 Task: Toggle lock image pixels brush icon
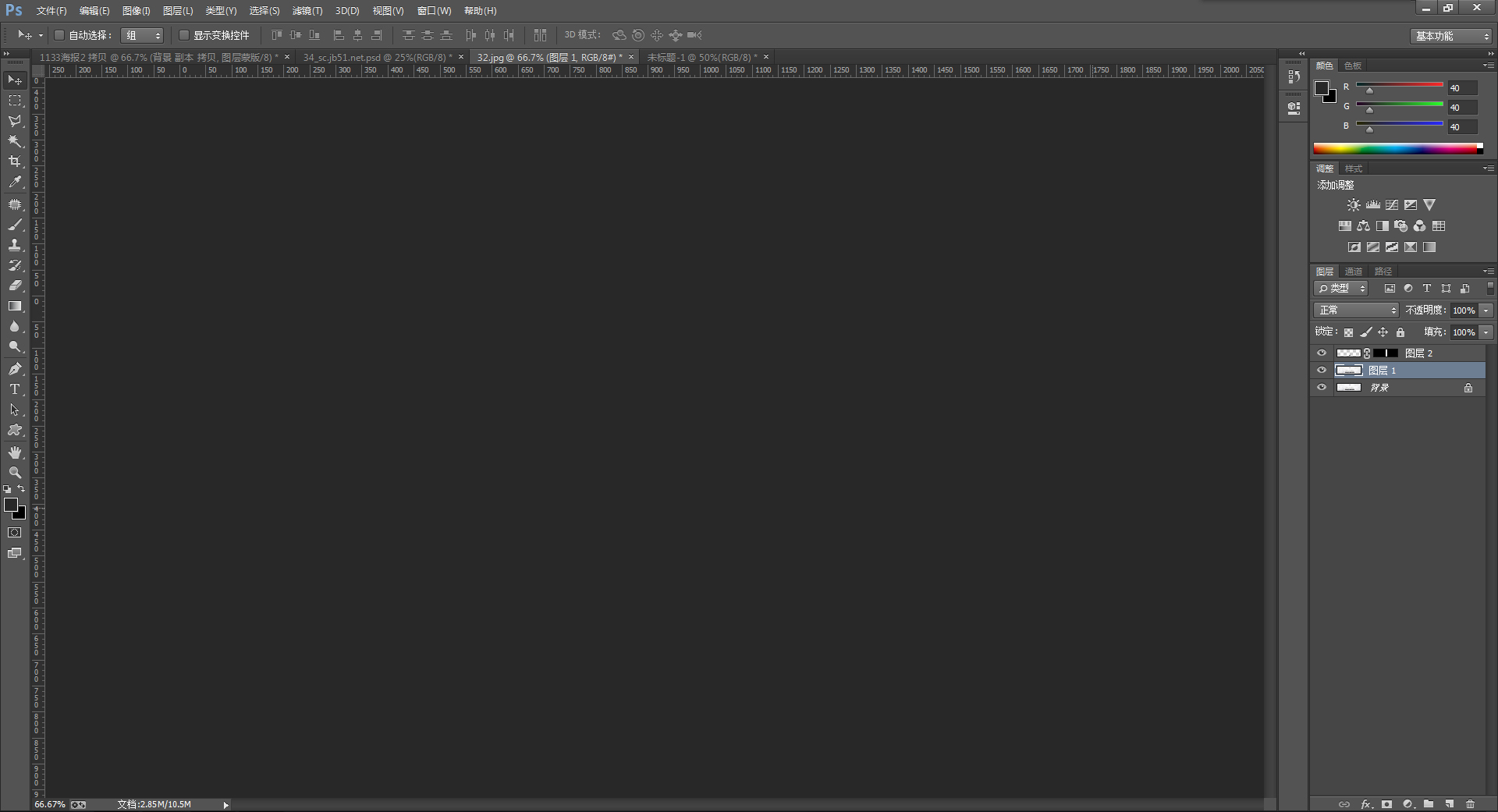(1366, 332)
